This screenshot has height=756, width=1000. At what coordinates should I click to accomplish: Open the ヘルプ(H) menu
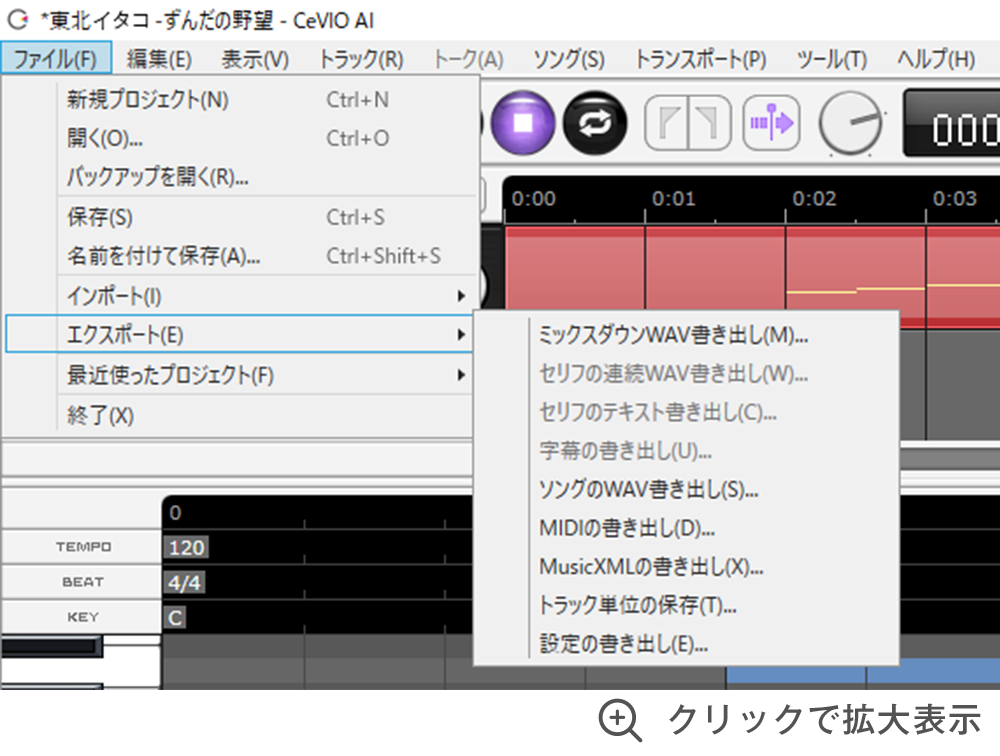[x=936, y=59]
